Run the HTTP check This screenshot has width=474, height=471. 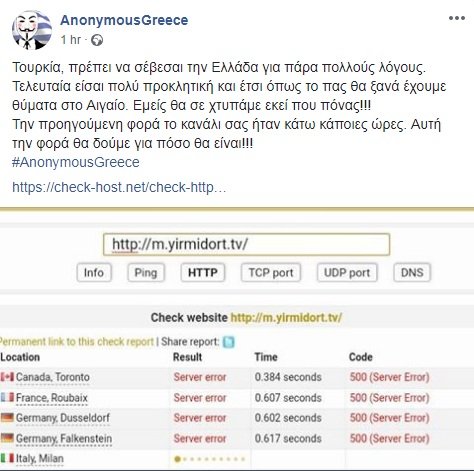coord(203,273)
